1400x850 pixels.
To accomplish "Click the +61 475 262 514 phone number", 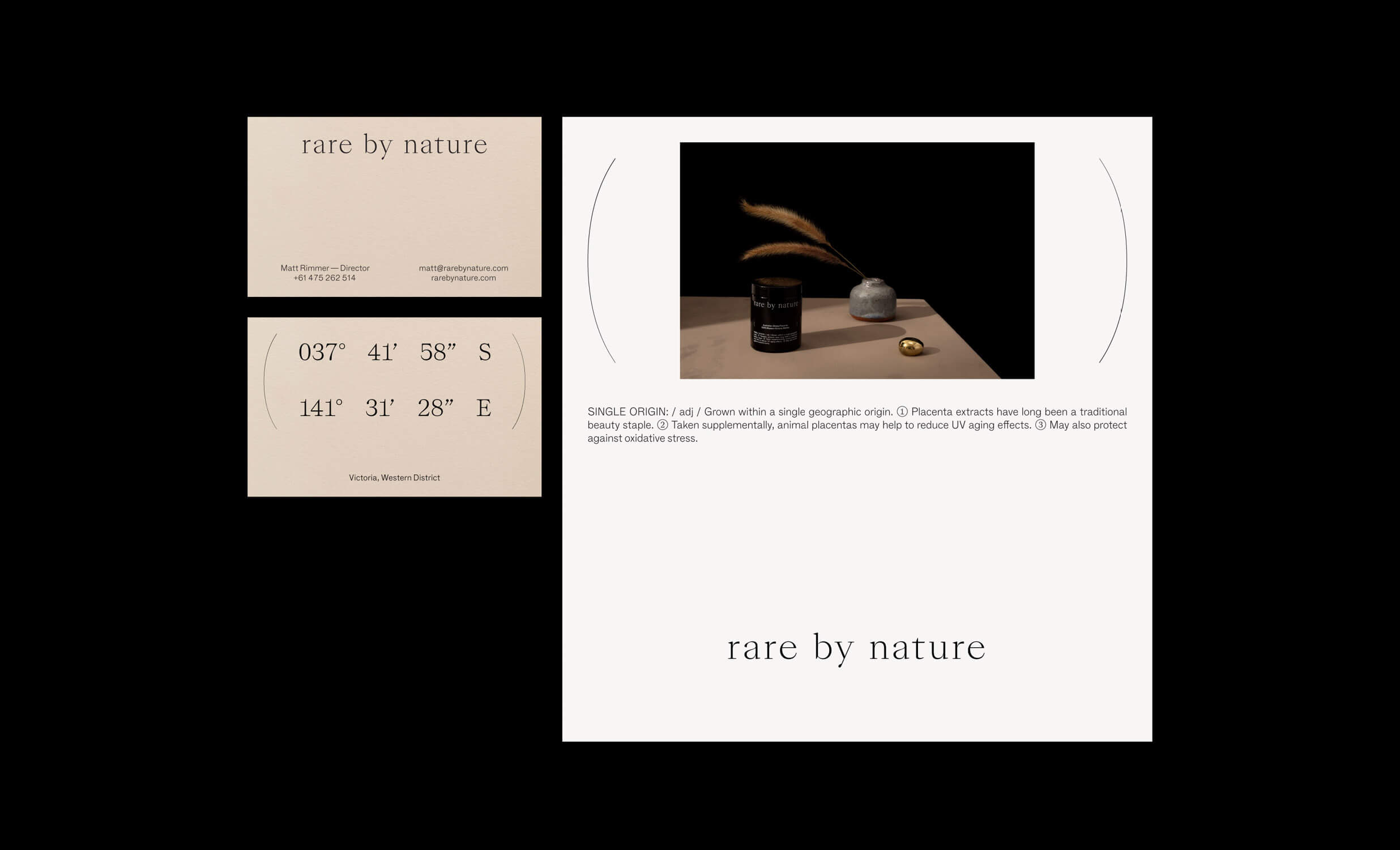I will (x=325, y=278).
